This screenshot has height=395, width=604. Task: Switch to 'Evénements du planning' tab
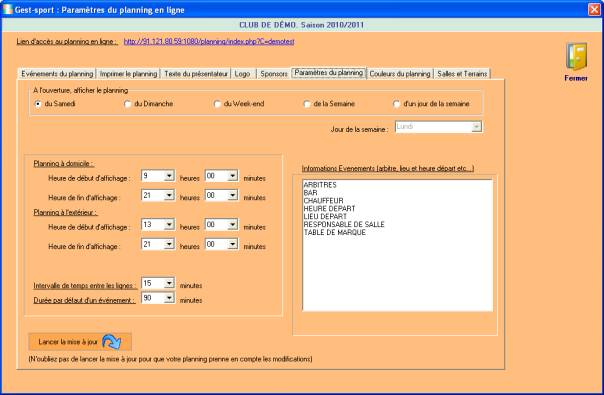tap(57, 74)
